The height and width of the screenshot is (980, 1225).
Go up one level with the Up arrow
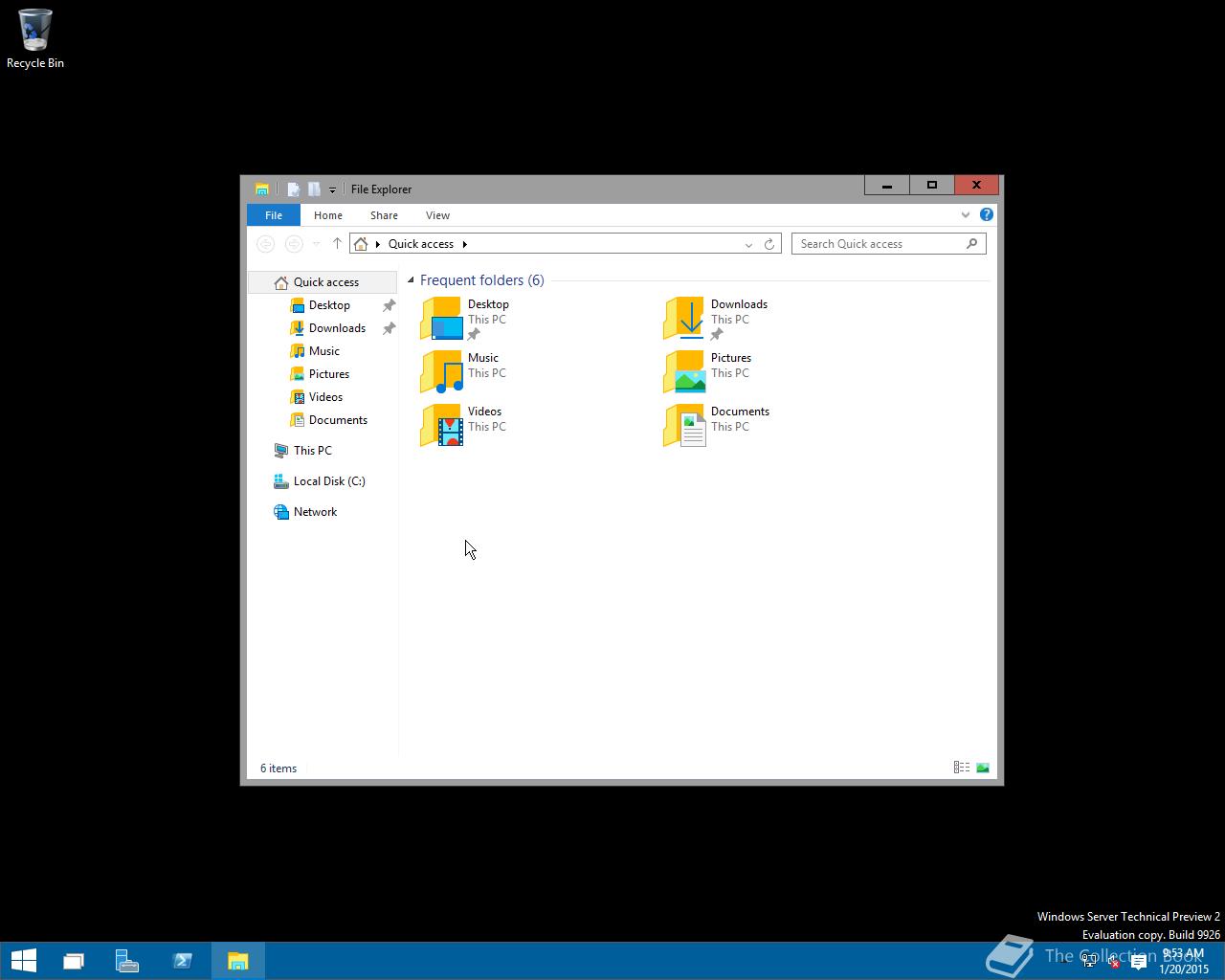click(x=337, y=244)
